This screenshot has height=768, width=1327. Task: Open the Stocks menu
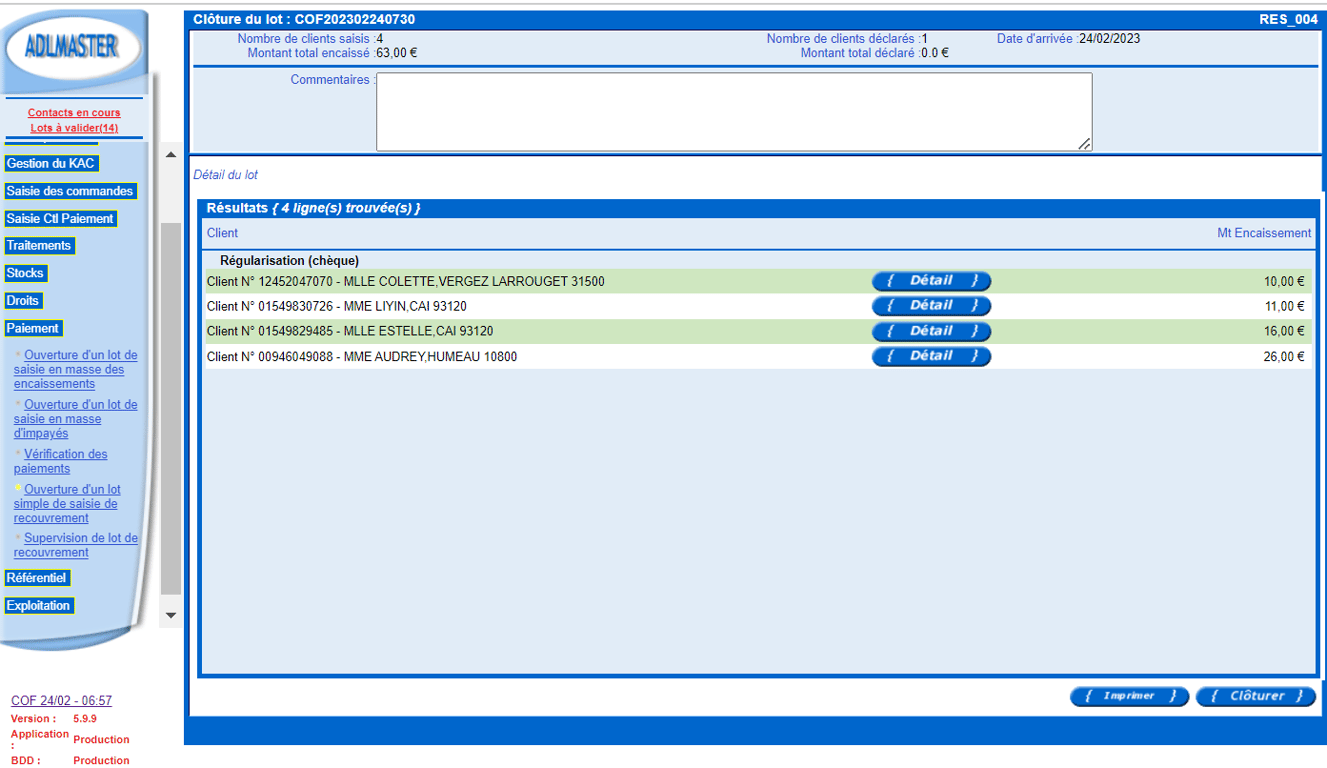[x=25, y=273]
